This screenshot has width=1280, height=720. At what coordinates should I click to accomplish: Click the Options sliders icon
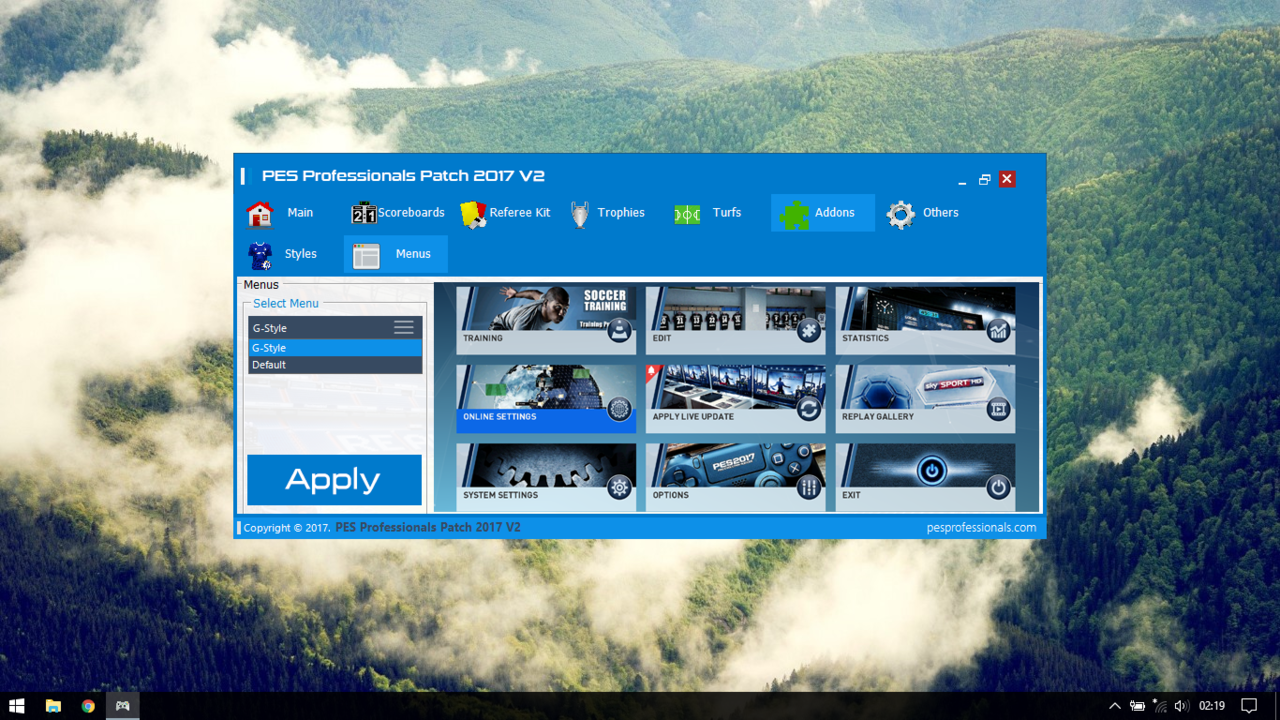click(809, 487)
